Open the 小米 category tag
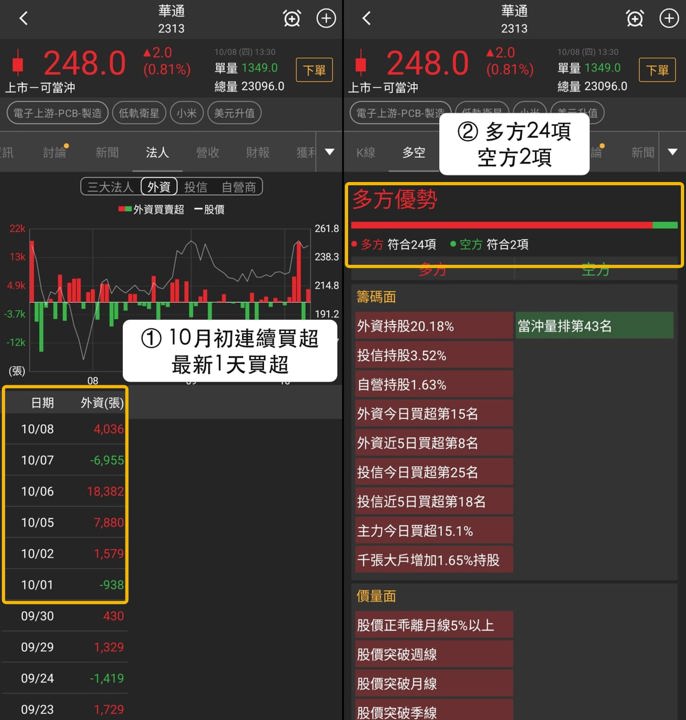Image resolution: width=686 pixels, height=720 pixels. (x=186, y=113)
